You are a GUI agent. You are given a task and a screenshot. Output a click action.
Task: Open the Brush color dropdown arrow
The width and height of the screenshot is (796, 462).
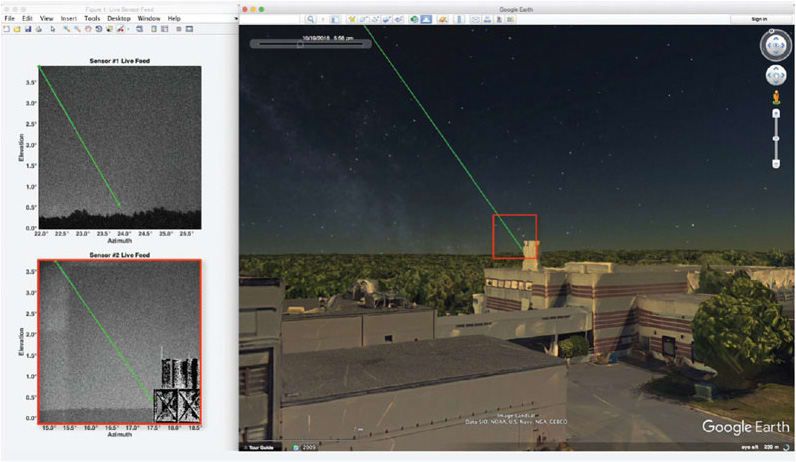(128, 29)
